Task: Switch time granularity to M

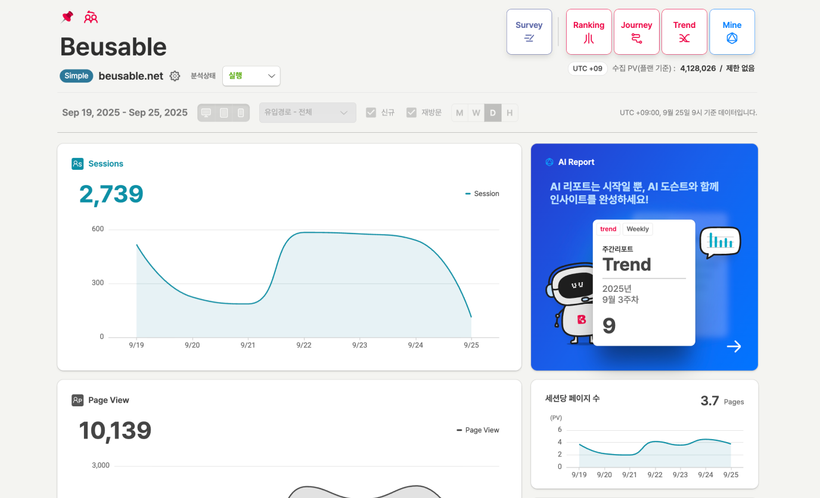Action: coord(459,113)
